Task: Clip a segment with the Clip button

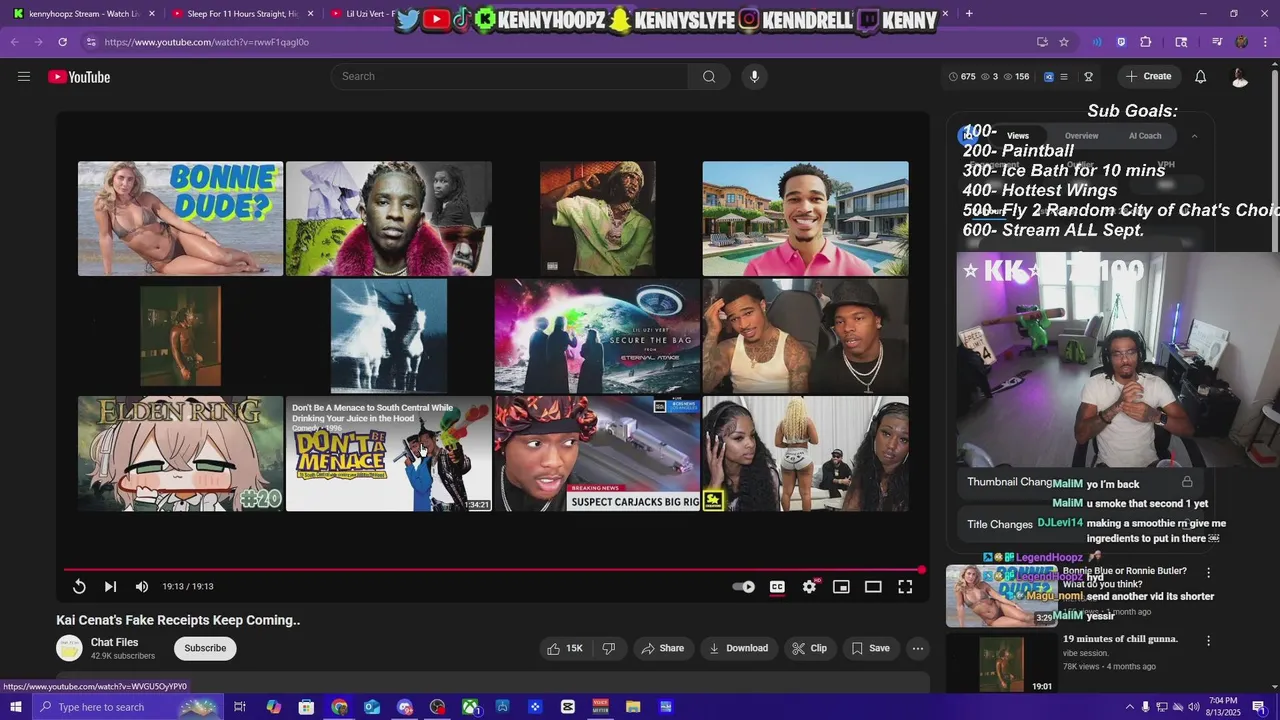Action: pyautogui.click(x=810, y=648)
